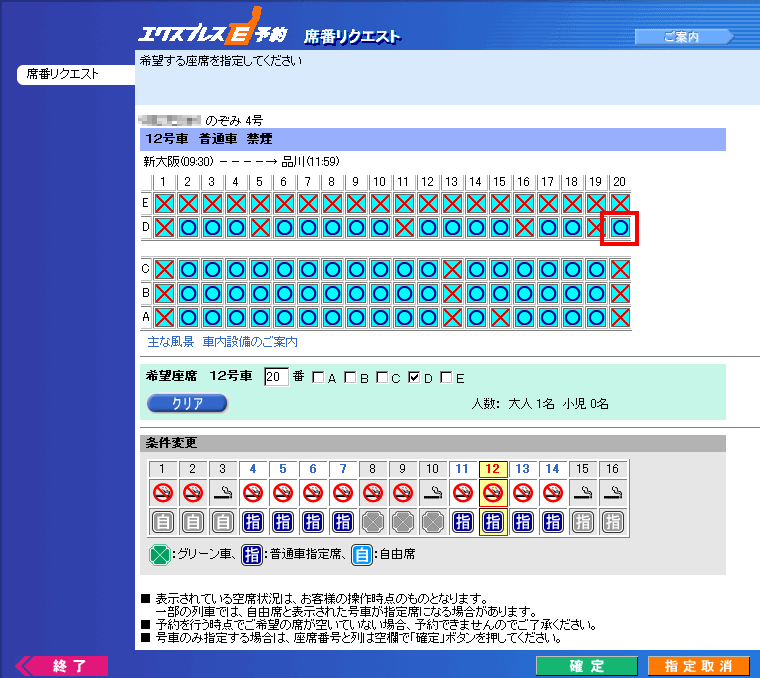Viewport: 760px width, 678px height.
Task: Choose car 14 reserved-seat icon
Action: [553, 521]
